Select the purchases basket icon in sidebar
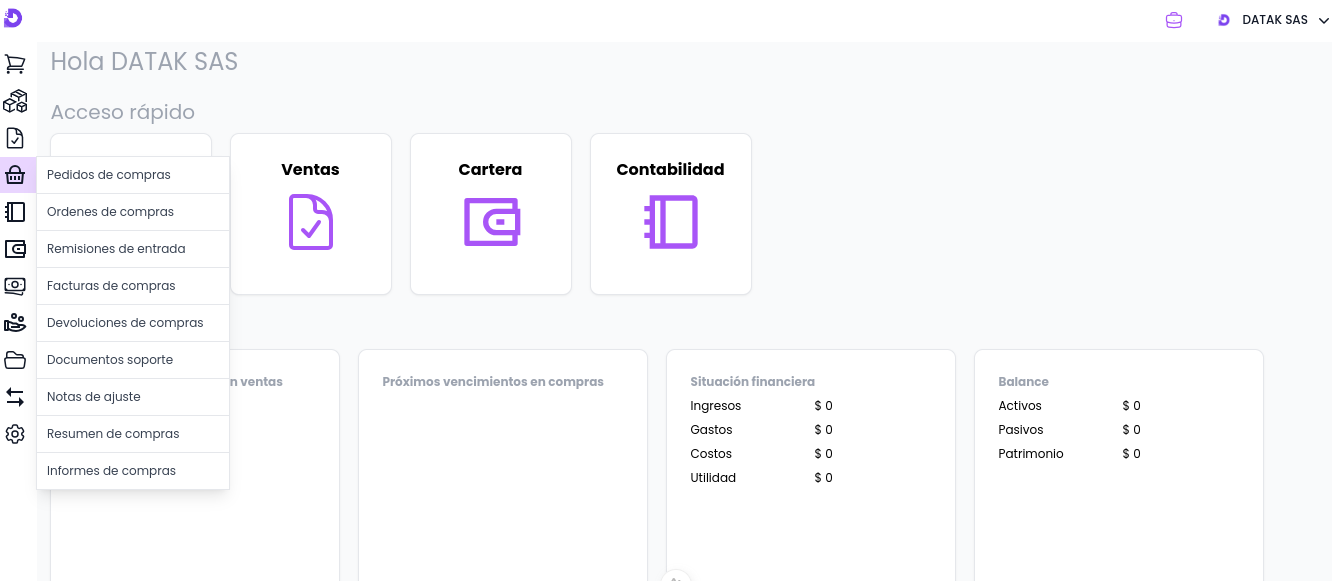 (15, 175)
